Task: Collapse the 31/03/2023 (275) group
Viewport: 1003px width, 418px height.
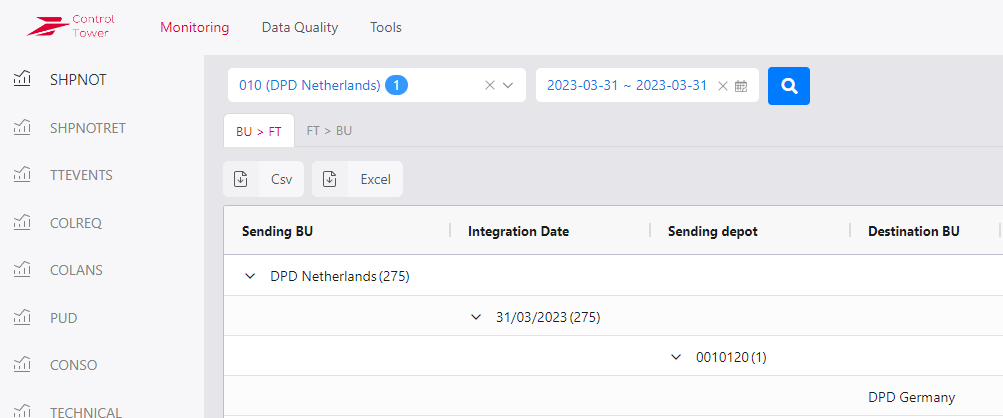Action: click(x=477, y=317)
